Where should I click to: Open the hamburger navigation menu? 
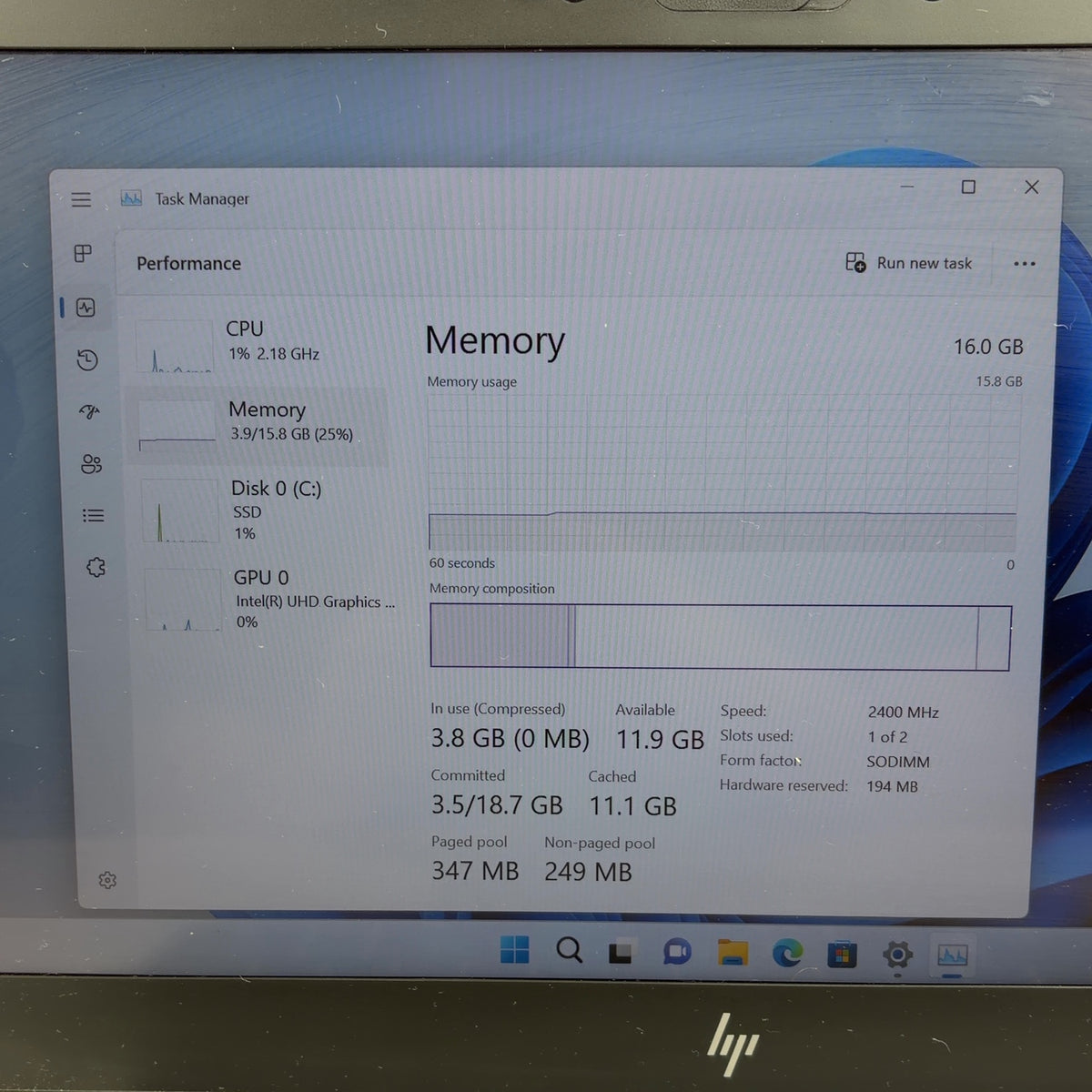81,199
